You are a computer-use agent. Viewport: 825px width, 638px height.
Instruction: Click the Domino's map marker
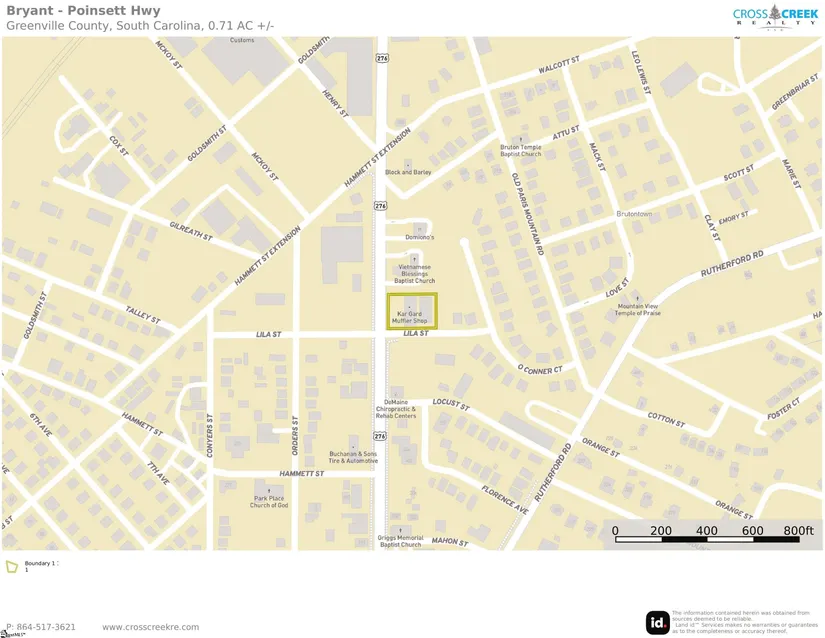pyautogui.click(x=418, y=229)
